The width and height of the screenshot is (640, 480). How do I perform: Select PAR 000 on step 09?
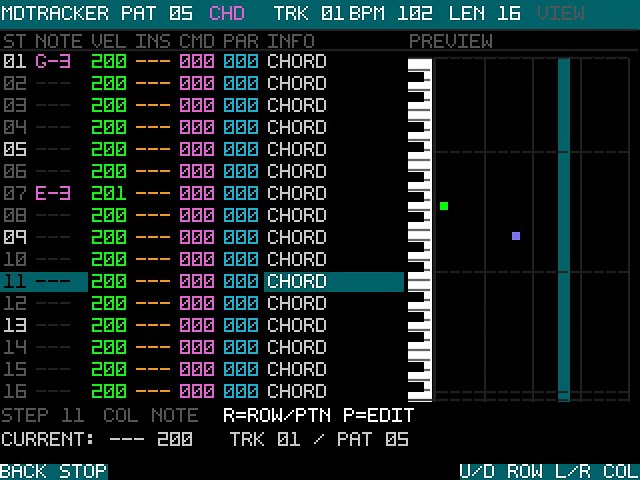click(x=241, y=237)
